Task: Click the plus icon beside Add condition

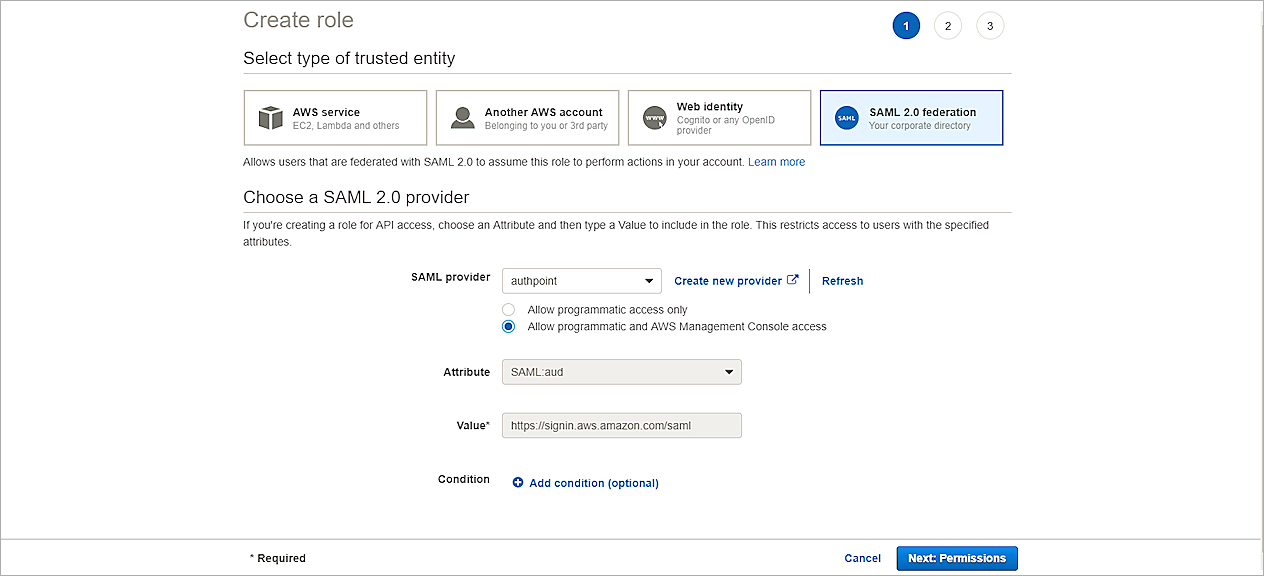Action: pos(518,483)
